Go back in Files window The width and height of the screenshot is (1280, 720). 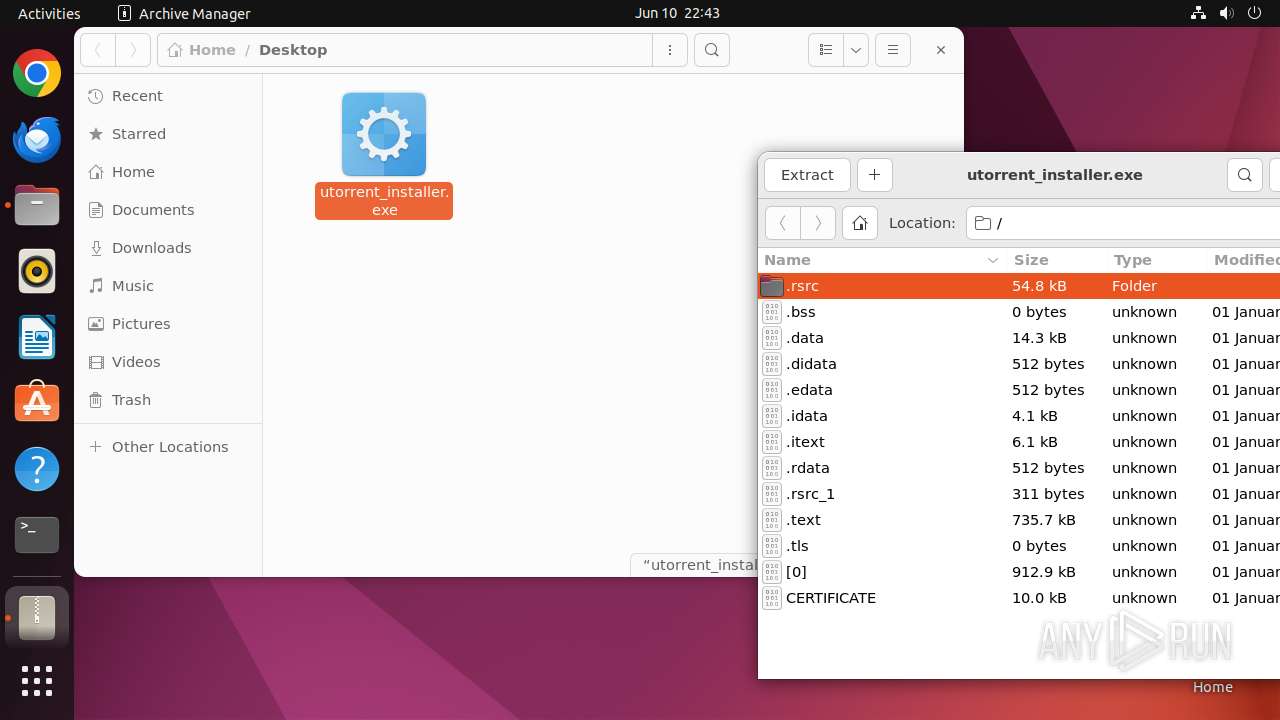click(x=98, y=50)
